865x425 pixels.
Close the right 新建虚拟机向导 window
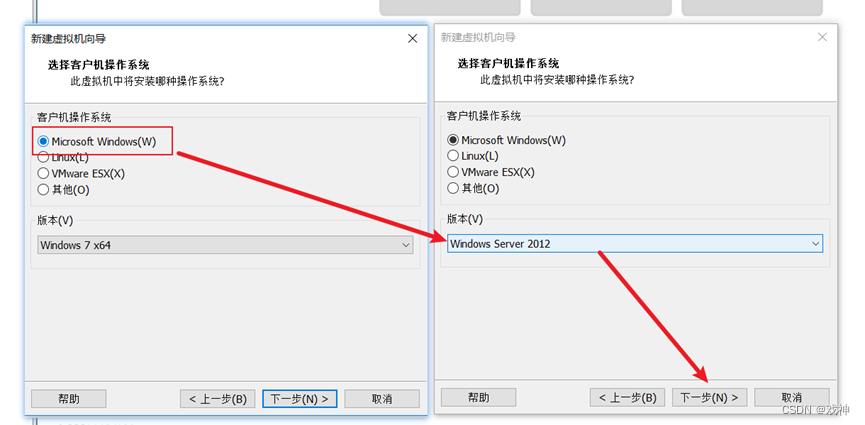(x=822, y=37)
